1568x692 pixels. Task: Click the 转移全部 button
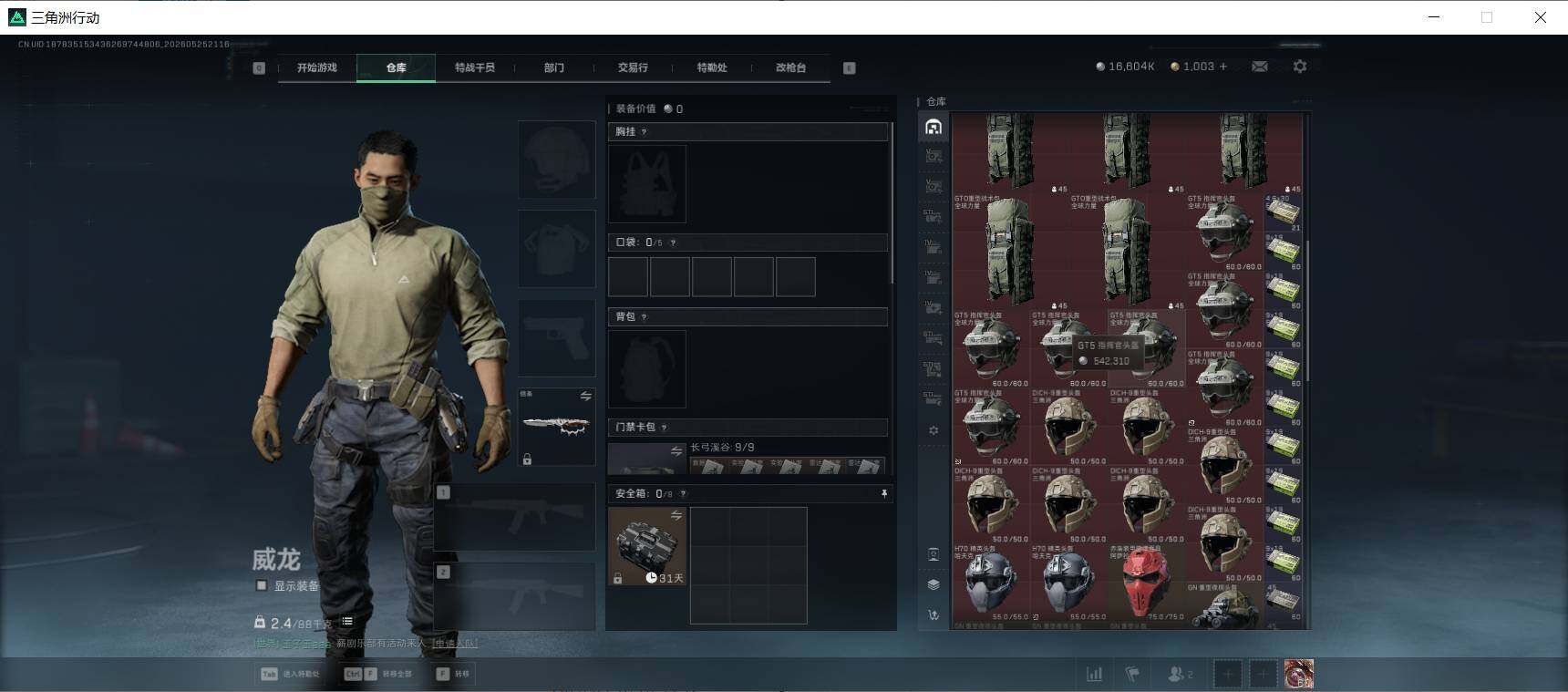(377, 674)
